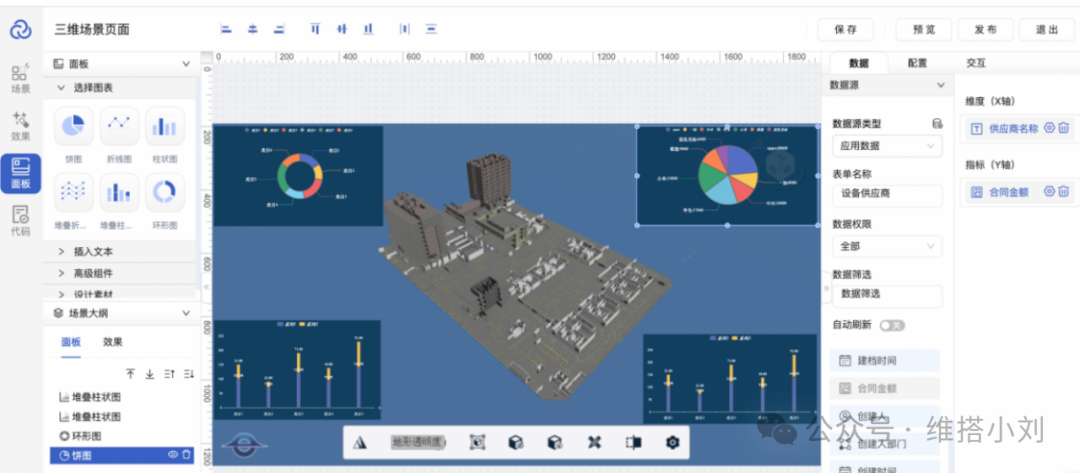Viewport: 1080px width, 473px height.
Task: Click the align top icon
Action: pyautogui.click(x=315, y=29)
